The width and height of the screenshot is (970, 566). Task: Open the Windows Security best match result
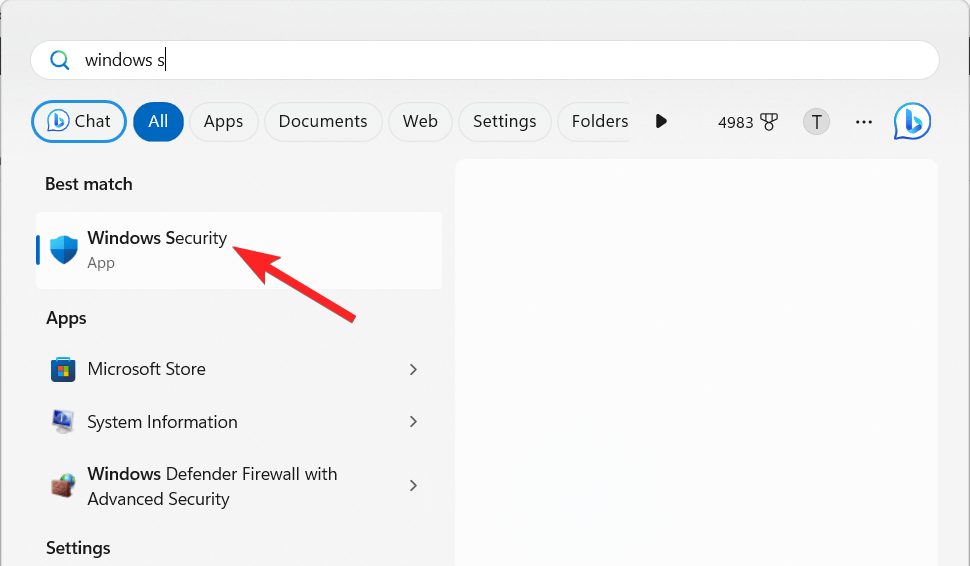[239, 251]
